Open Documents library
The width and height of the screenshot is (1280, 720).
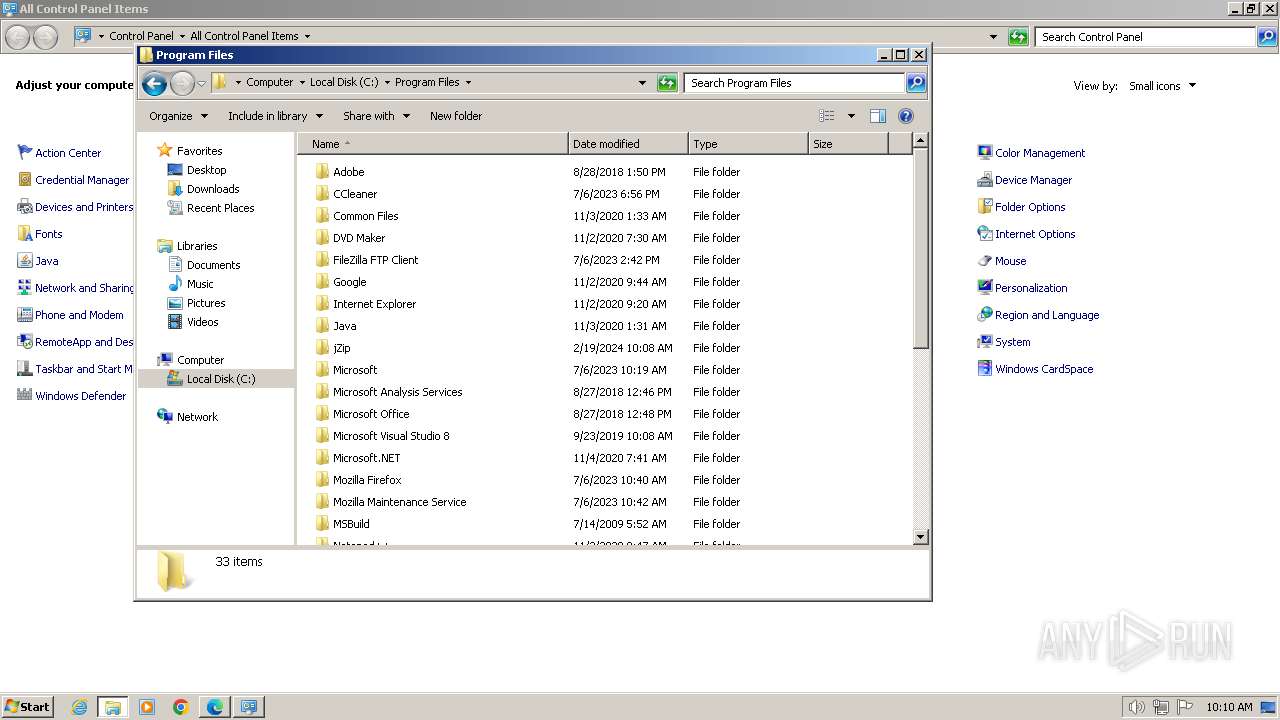[x=213, y=265]
